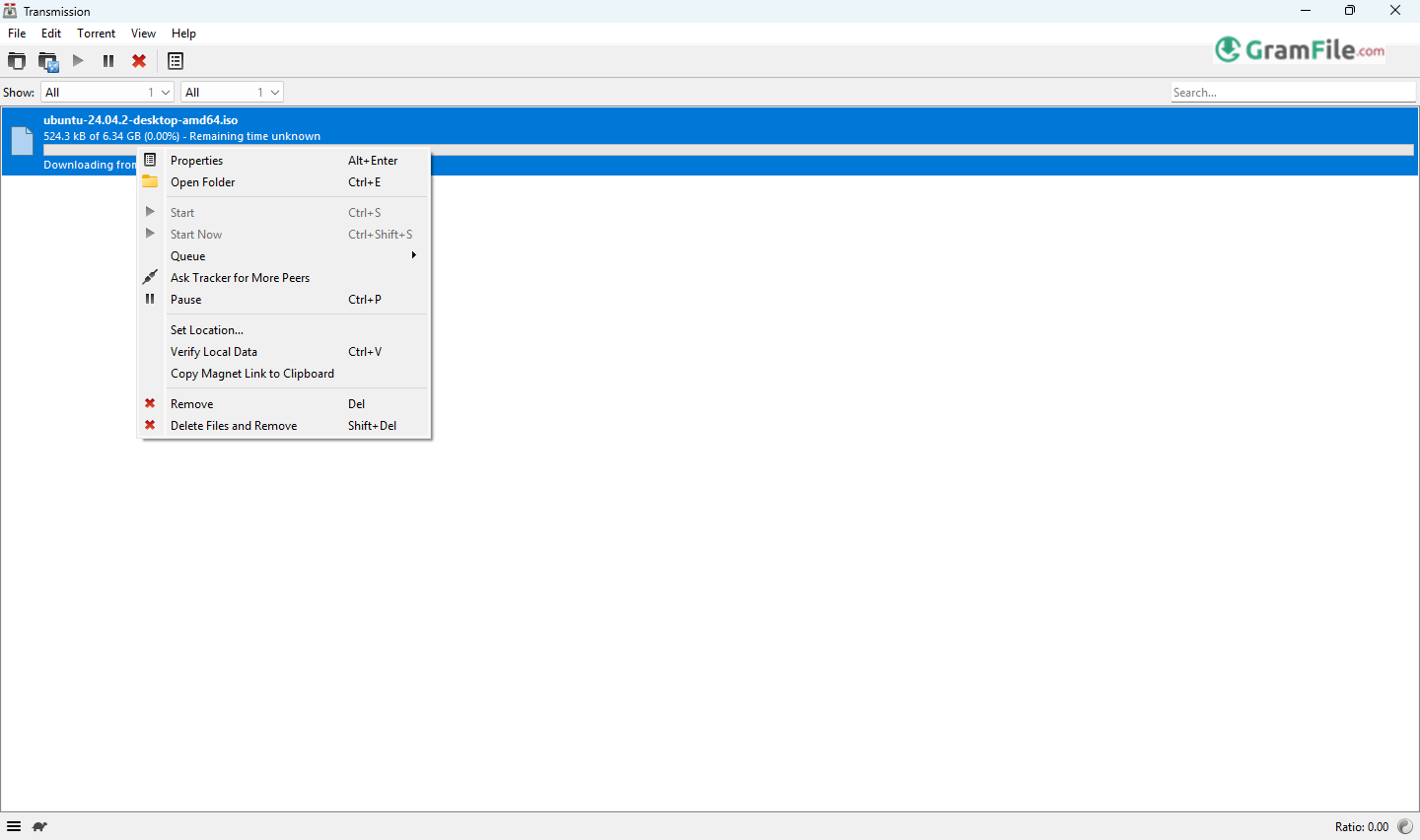Pause torrent using toolbar pause icon
This screenshot has height=840, width=1420.
tap(108, 61)
